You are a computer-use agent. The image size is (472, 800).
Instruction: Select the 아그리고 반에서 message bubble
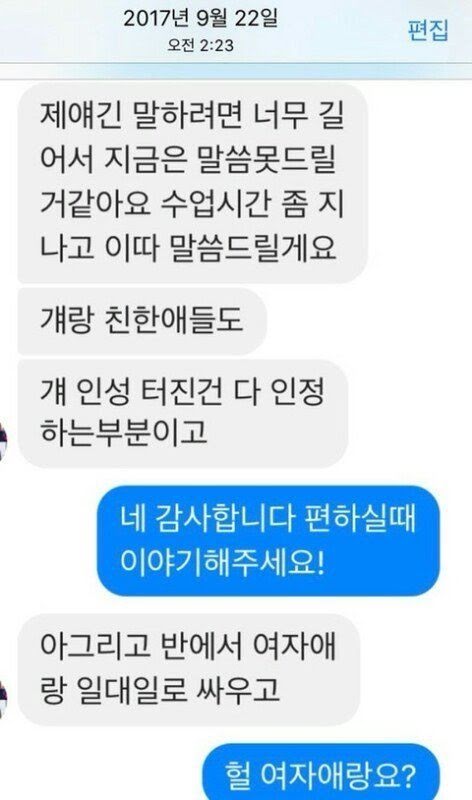(x=189, y=670)
